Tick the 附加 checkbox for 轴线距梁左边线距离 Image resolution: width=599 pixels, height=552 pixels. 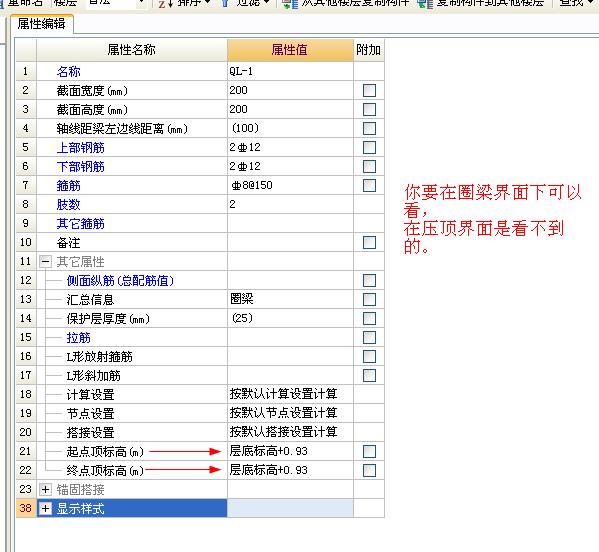tap(369, 128)
